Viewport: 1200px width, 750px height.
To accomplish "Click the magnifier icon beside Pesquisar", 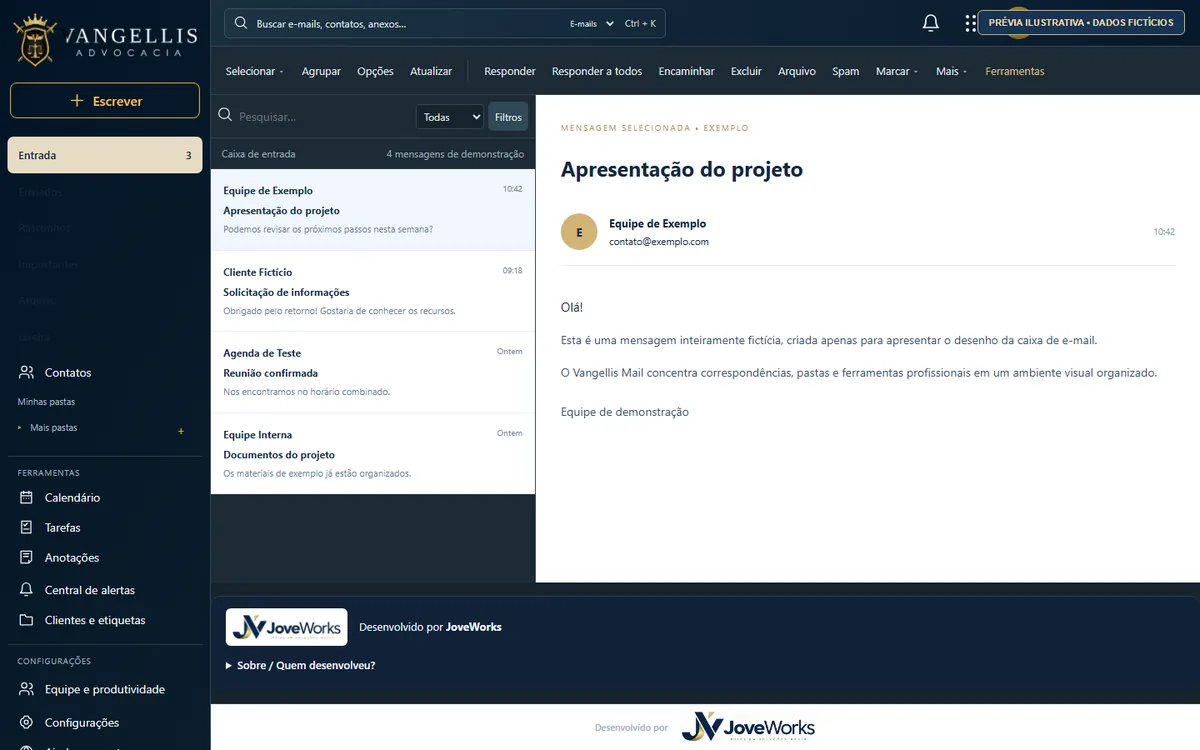I will point(225,116).
